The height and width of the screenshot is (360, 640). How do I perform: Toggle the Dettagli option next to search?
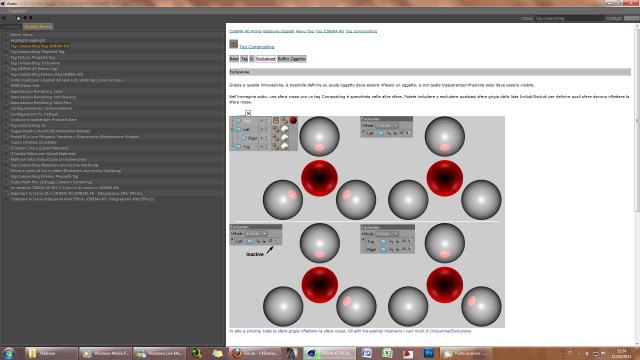[631, 18]
